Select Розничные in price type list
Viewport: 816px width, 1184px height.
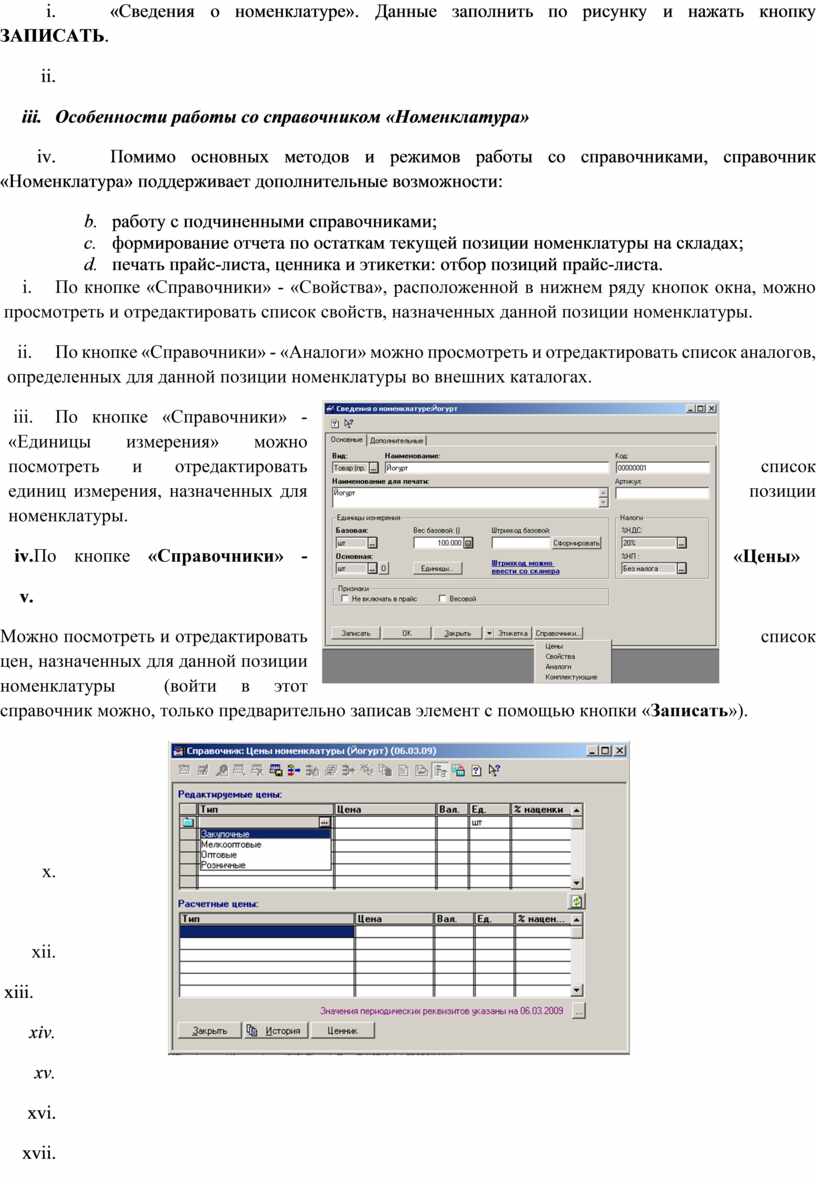(264, 865)
